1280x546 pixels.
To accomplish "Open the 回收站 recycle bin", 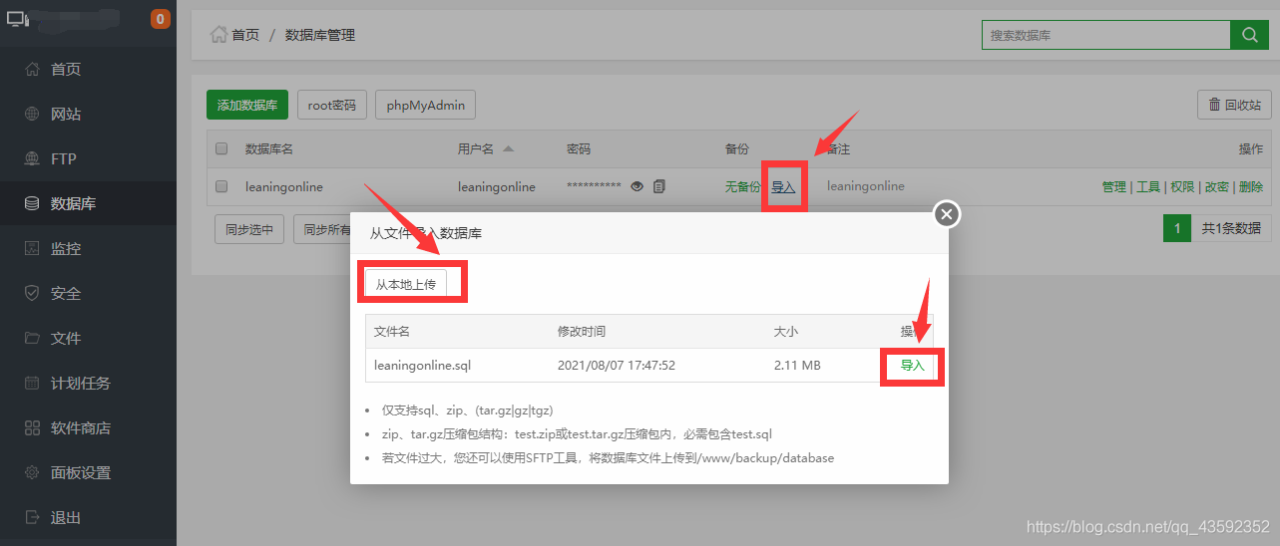I will [1235, 105].
